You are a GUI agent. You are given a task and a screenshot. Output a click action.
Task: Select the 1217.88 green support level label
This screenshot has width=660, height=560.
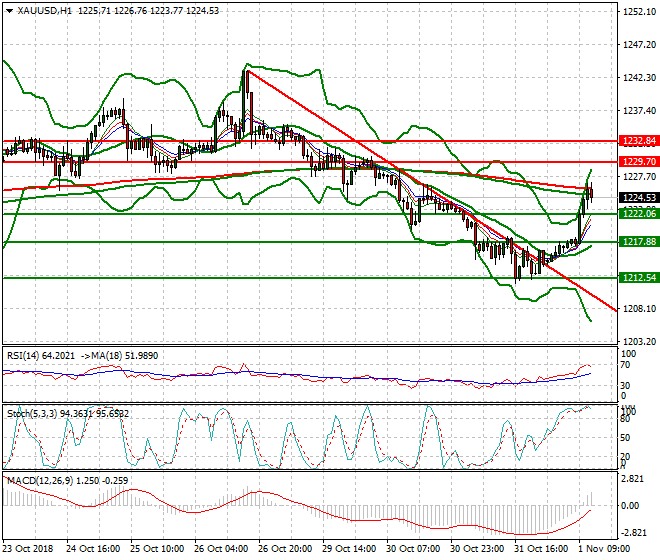pos(639,242)
